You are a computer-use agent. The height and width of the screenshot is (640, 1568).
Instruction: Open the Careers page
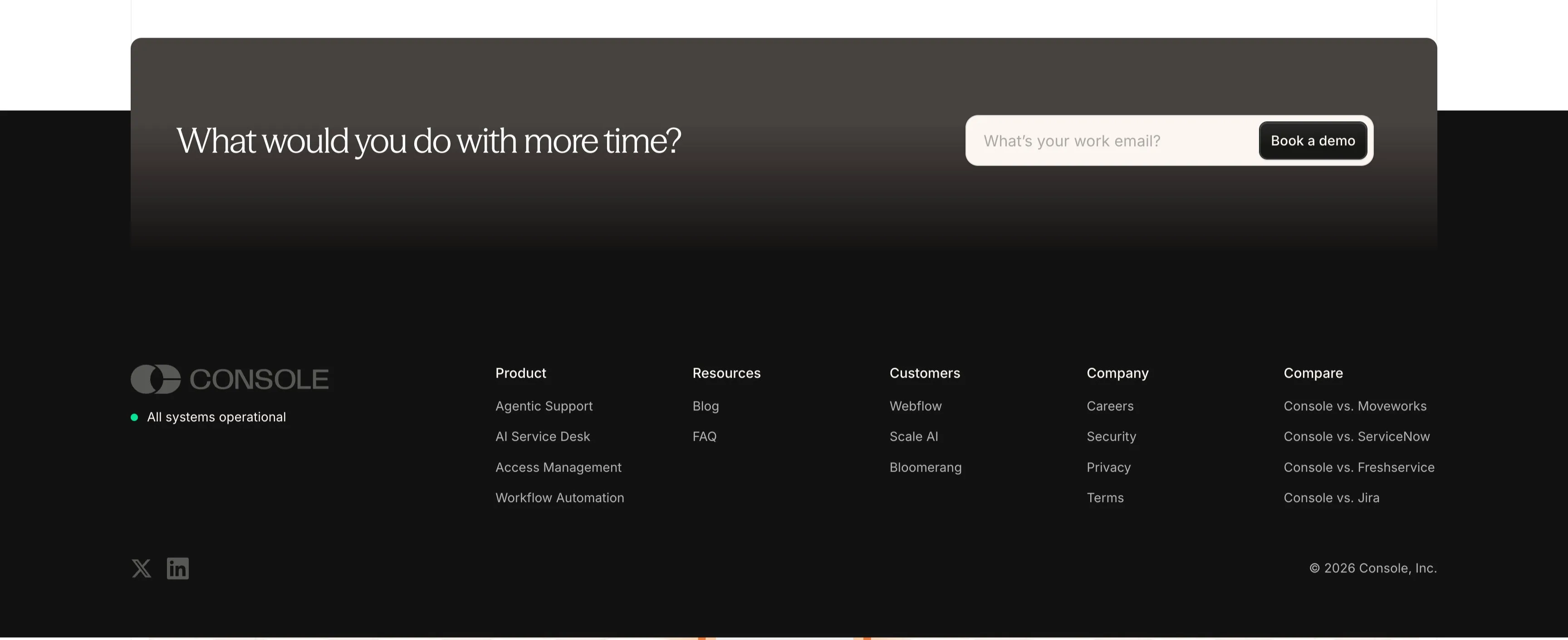pyautogui.click(x=1110, y=406)
